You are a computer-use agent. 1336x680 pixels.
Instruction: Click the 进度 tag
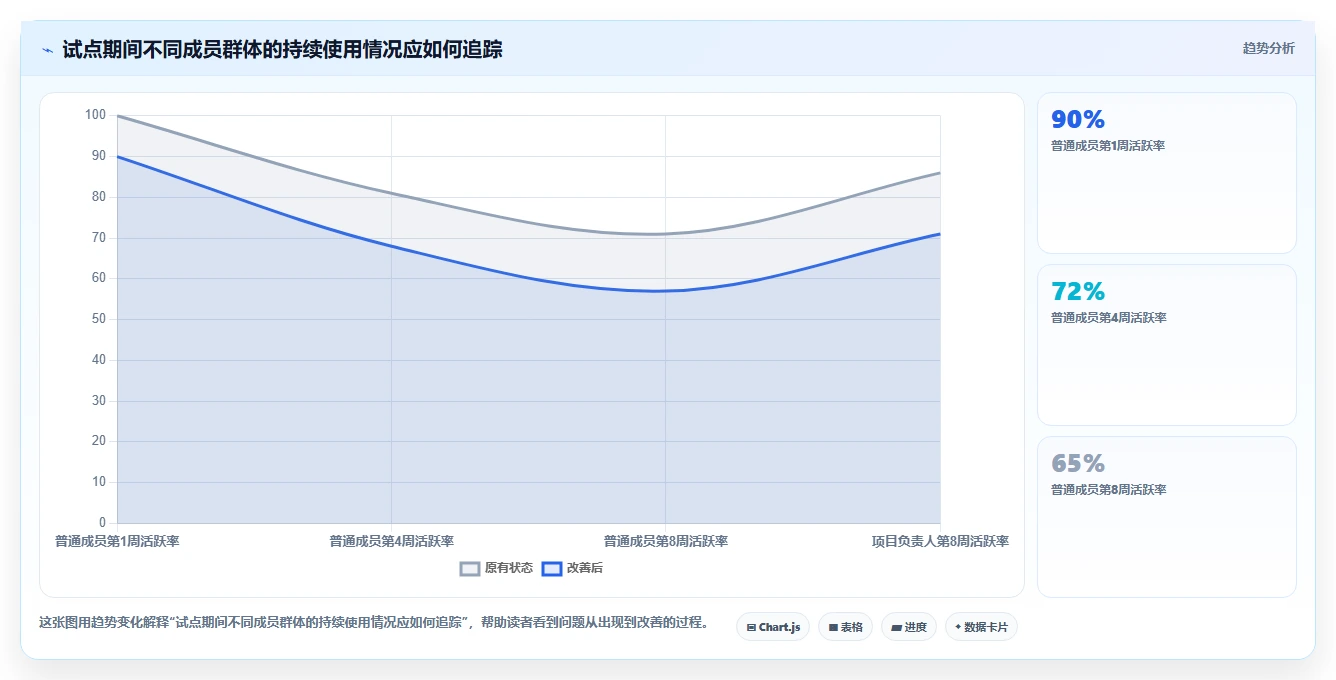[x=909, y=627]
